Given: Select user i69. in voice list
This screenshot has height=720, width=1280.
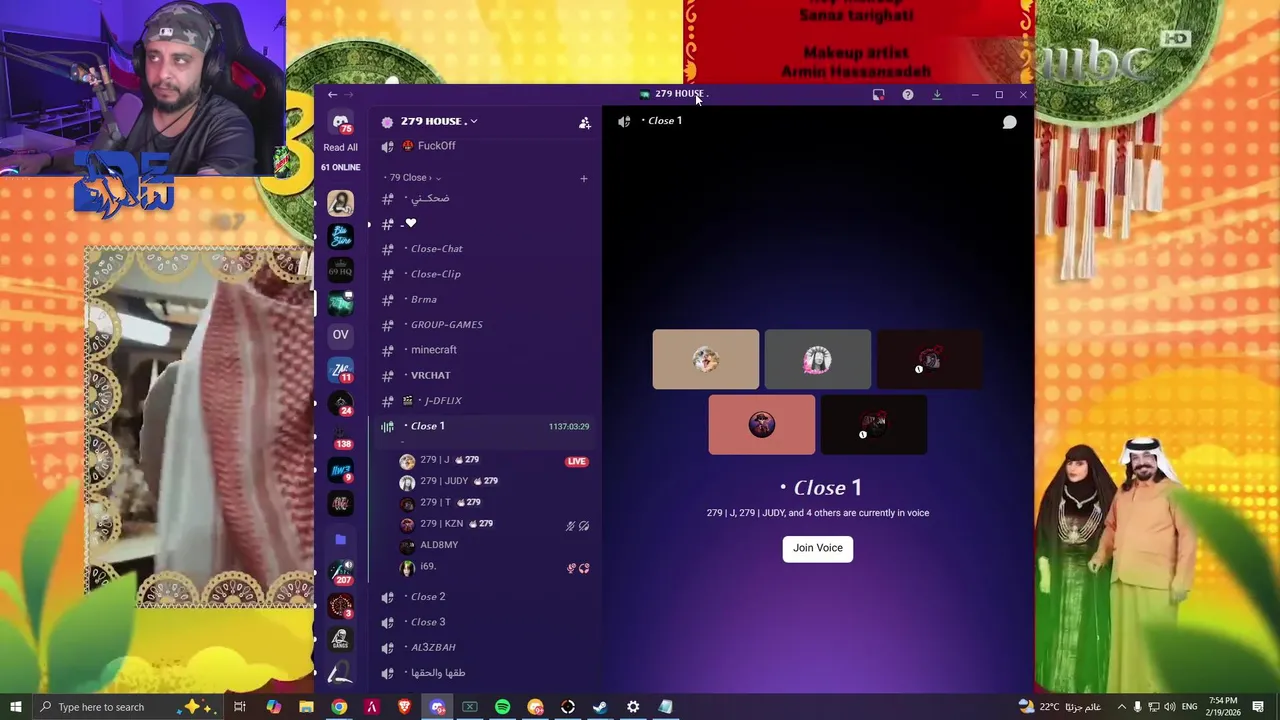Looking at the screenshot, I should [428, 567].
